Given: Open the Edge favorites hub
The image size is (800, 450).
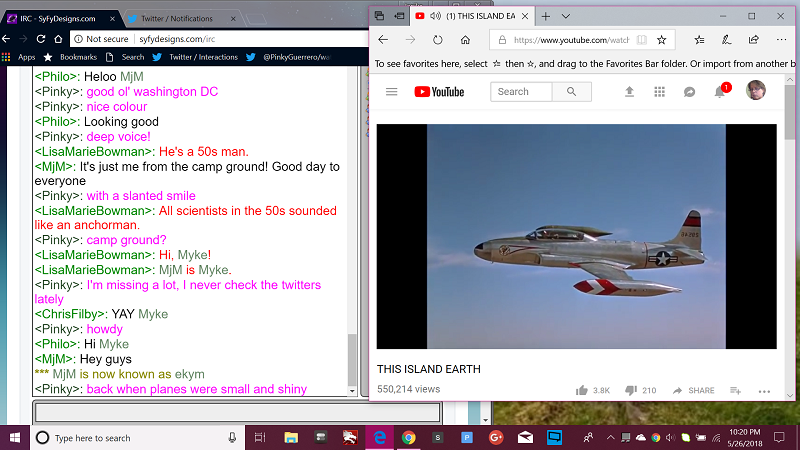Looking at the screenshot, I should pyautogui.click(x=699, y=40).
